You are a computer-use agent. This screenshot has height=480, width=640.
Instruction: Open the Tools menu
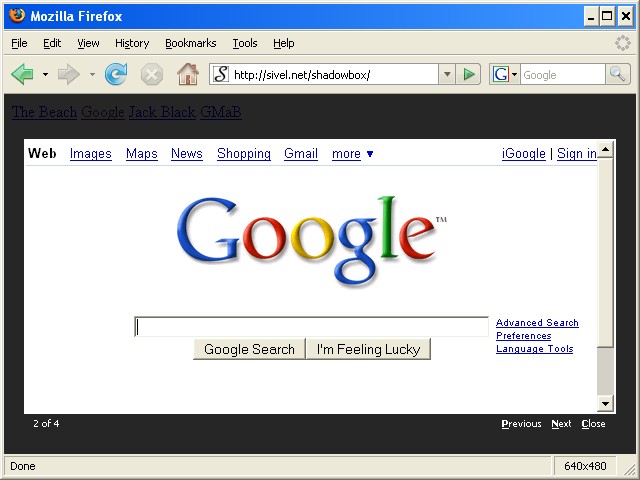coord(245,43)
